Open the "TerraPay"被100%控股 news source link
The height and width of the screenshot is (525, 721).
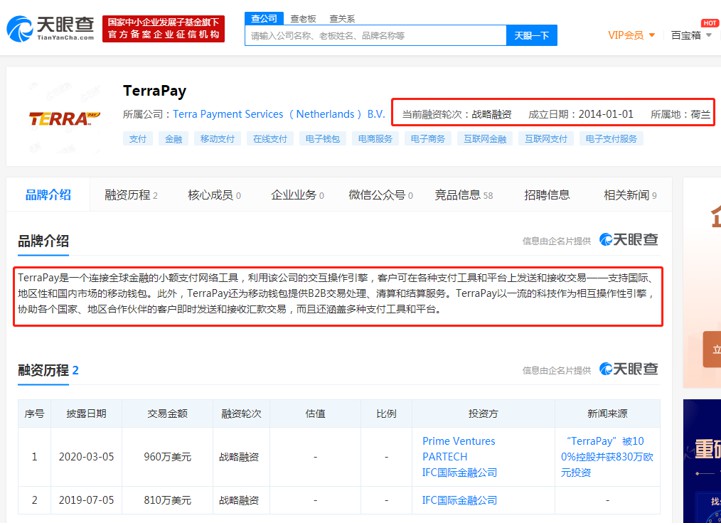click(x=607, y=457)
